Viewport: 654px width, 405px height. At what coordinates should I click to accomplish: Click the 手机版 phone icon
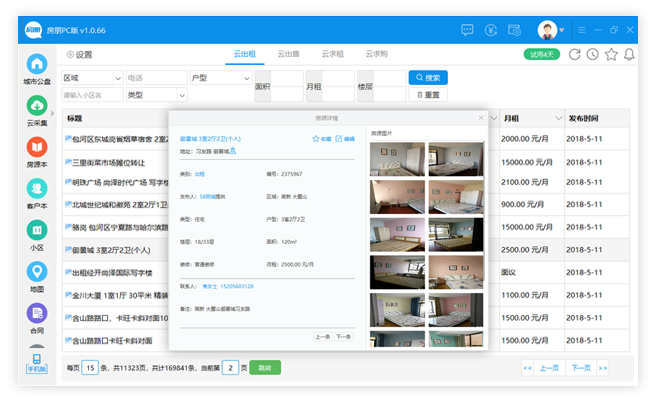(37, 360)
